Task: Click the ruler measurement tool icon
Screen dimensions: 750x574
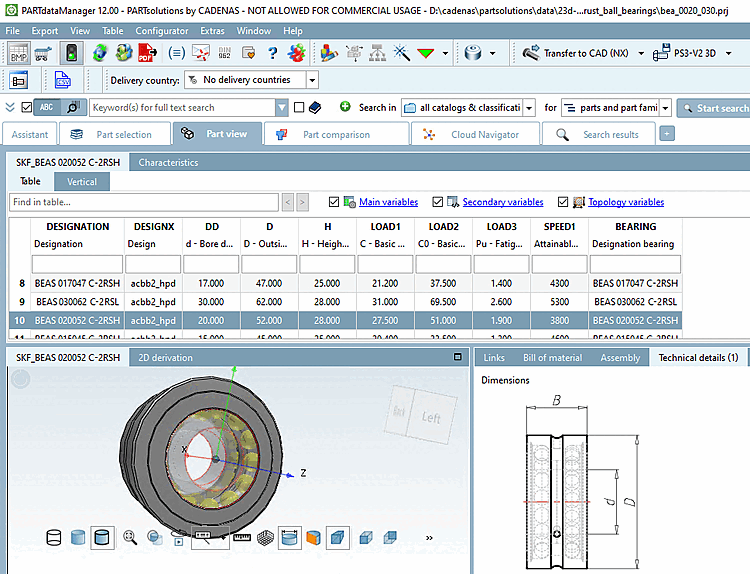Action: pyautogui.click(x=240, y=538)
